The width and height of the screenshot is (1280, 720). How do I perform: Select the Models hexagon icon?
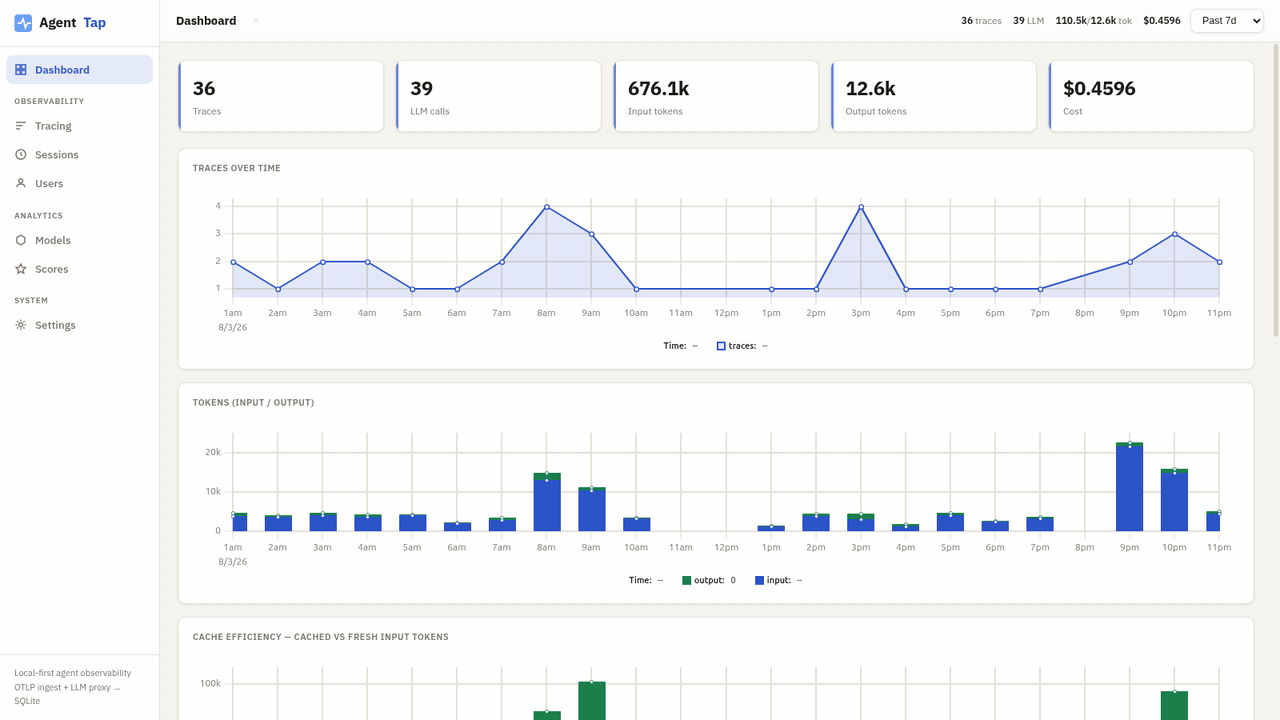21,240
